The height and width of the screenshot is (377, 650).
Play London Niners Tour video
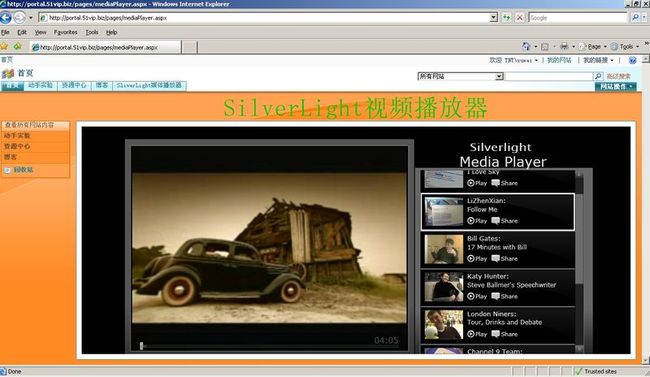point(477,334)
